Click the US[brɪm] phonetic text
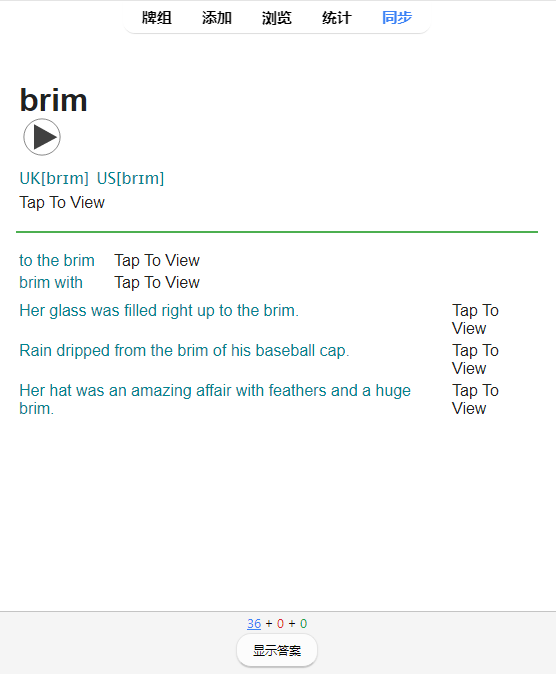 130,178
